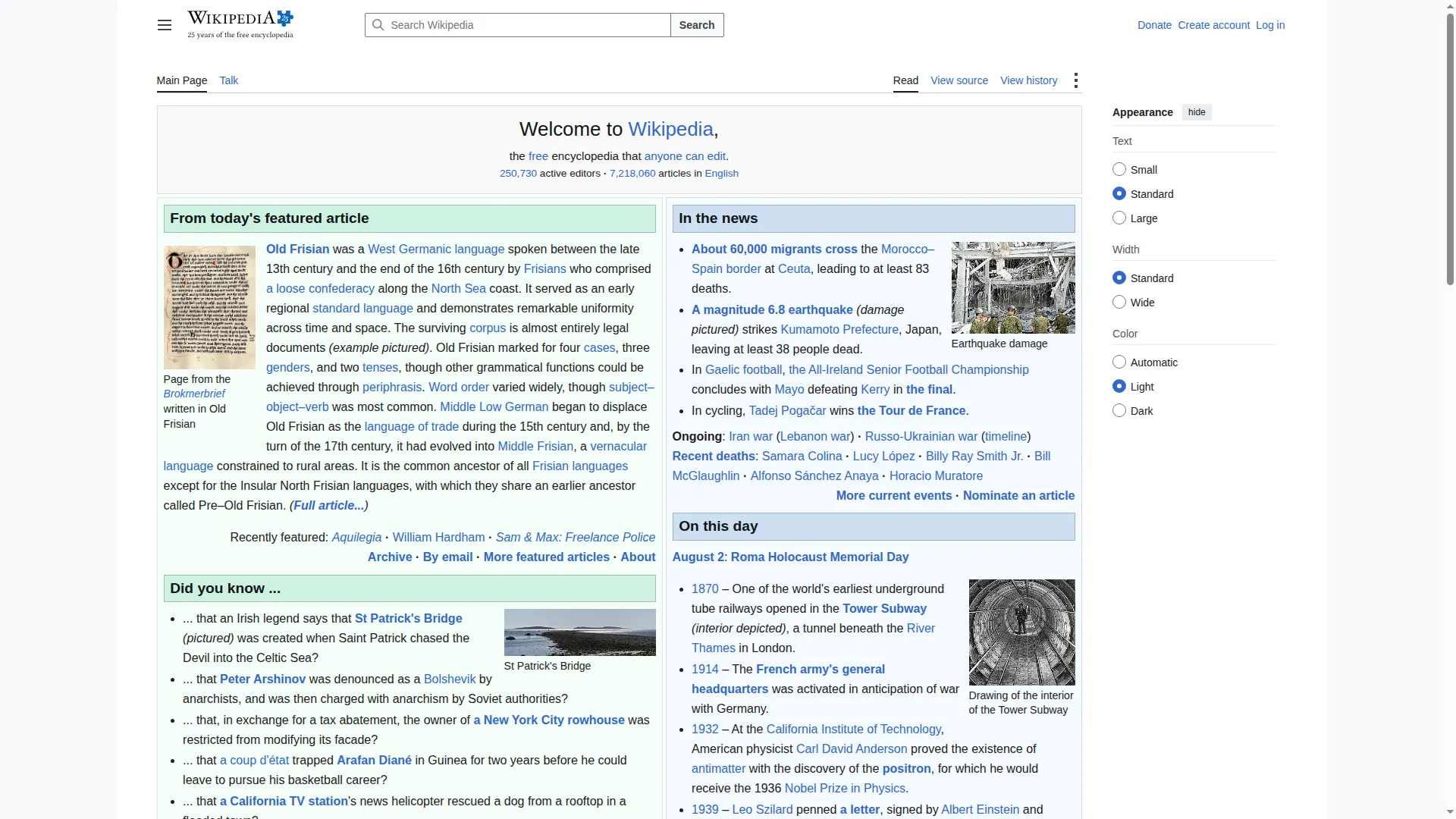Open the Russo-Ukrainian war link
The width and height of the screenshot is (1456, 819).
click(x=921, y=436)
